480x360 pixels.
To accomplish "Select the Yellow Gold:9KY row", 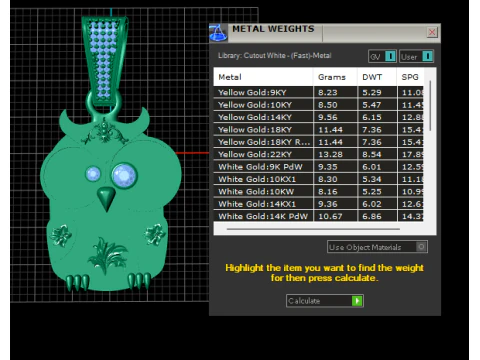I will pos(319,92).
